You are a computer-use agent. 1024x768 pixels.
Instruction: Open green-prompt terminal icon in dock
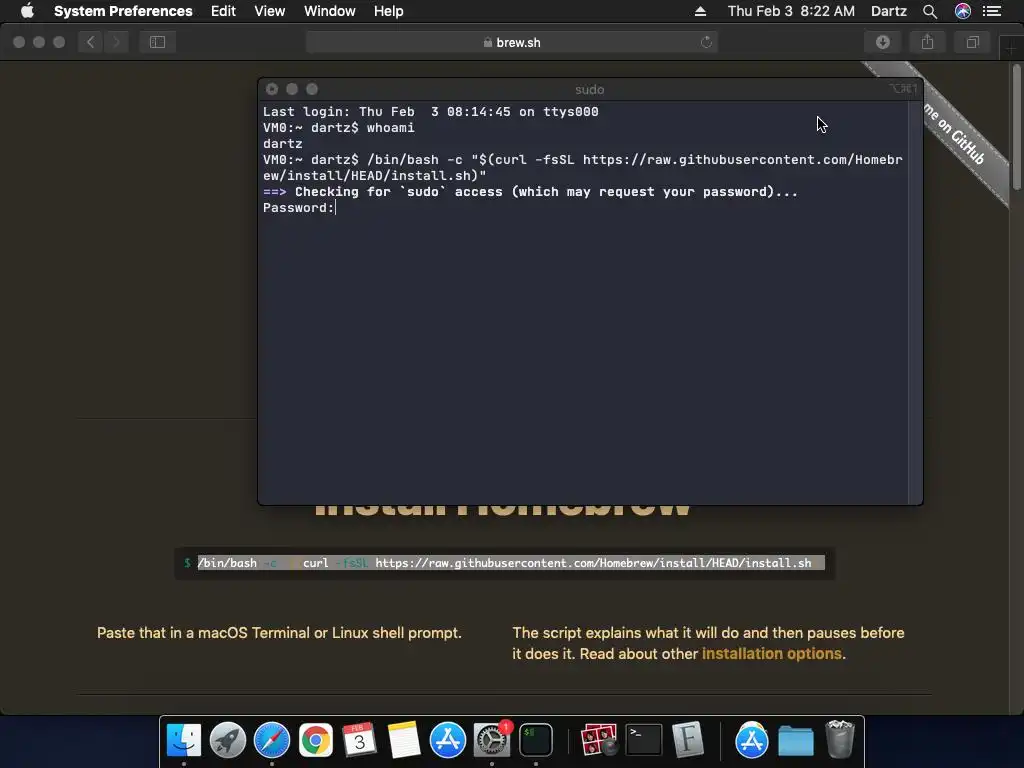coord(536,740)
